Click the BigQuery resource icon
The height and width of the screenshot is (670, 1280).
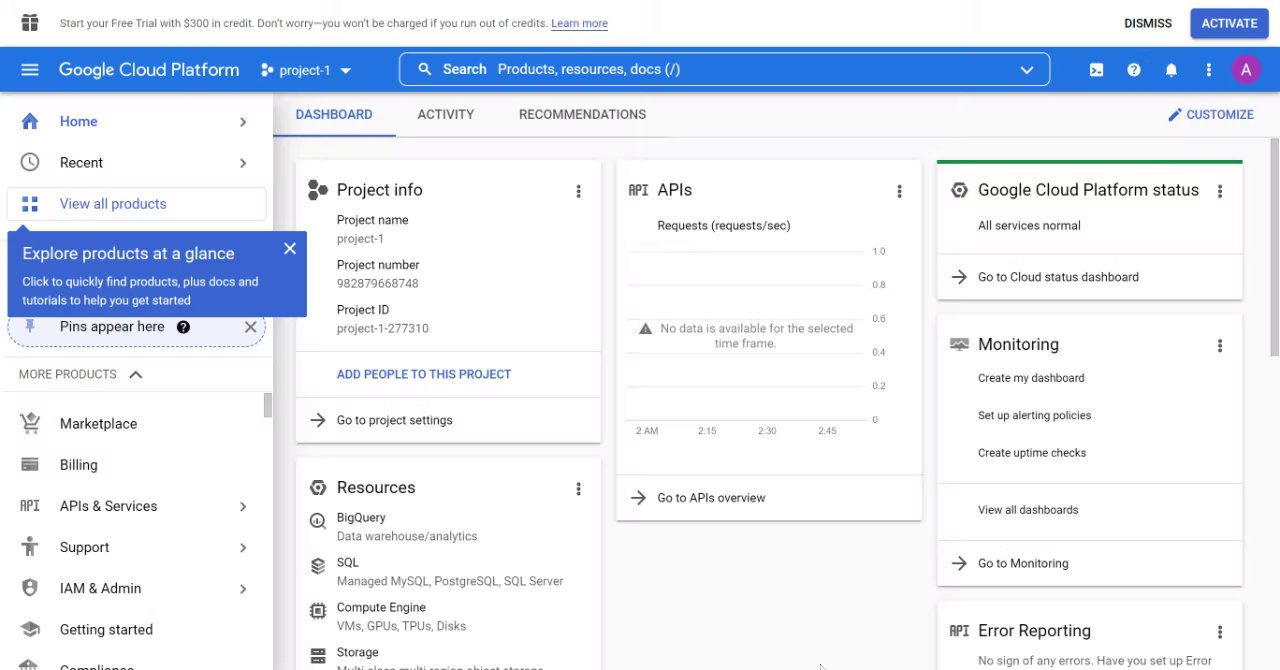(x=318, y=520)
